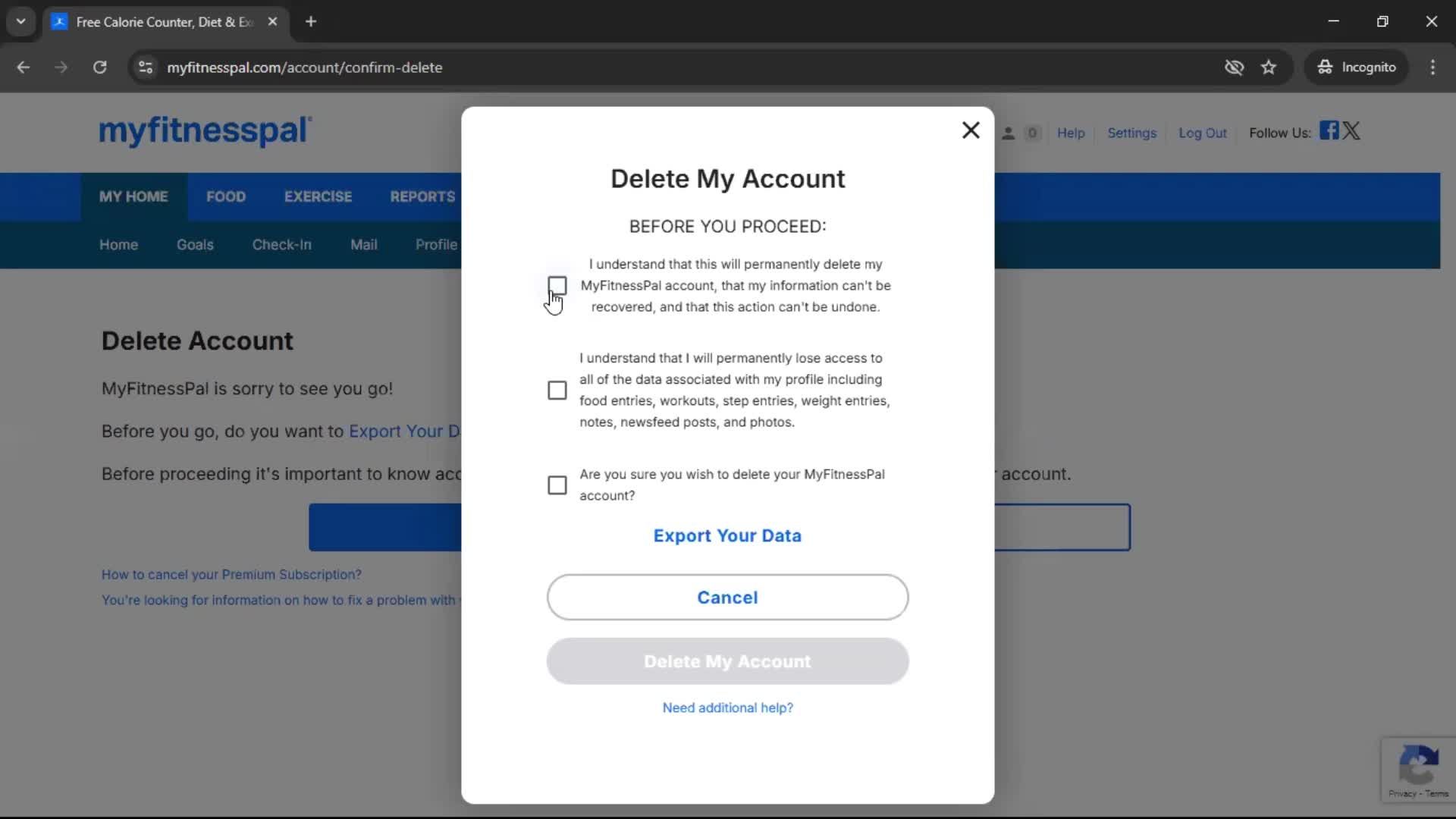Viewport: 1456px width, 819px height.
Task: Click the reCAPTCHA badge
Action: [1418, 769]
